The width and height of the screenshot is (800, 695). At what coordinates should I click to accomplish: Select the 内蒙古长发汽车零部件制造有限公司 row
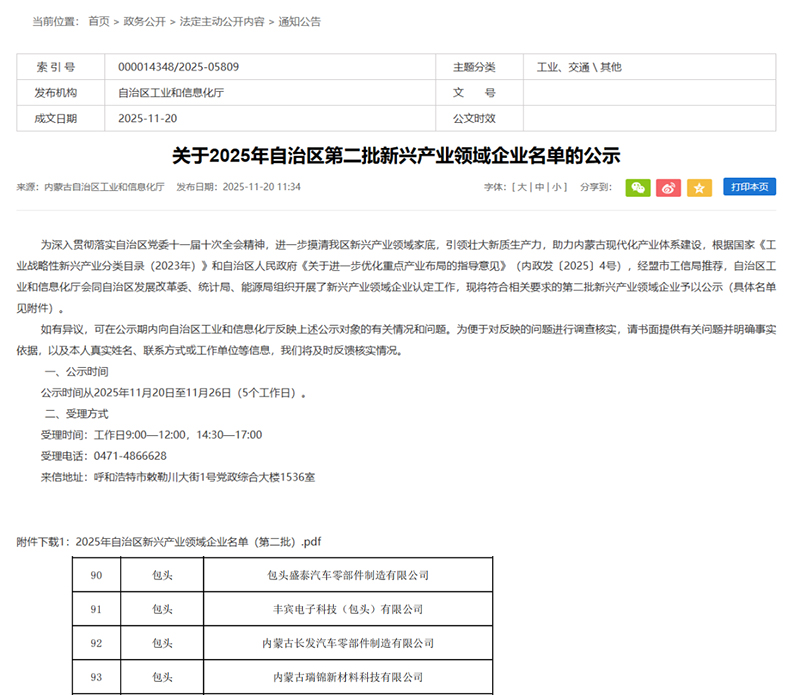tap(347, 643)
